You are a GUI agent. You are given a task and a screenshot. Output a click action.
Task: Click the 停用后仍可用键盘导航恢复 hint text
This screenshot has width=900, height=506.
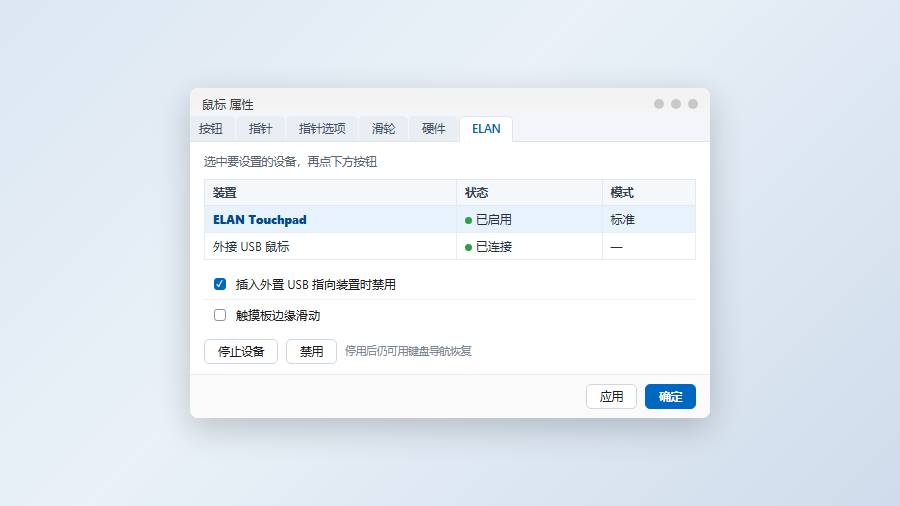click(x=408, y=351)
